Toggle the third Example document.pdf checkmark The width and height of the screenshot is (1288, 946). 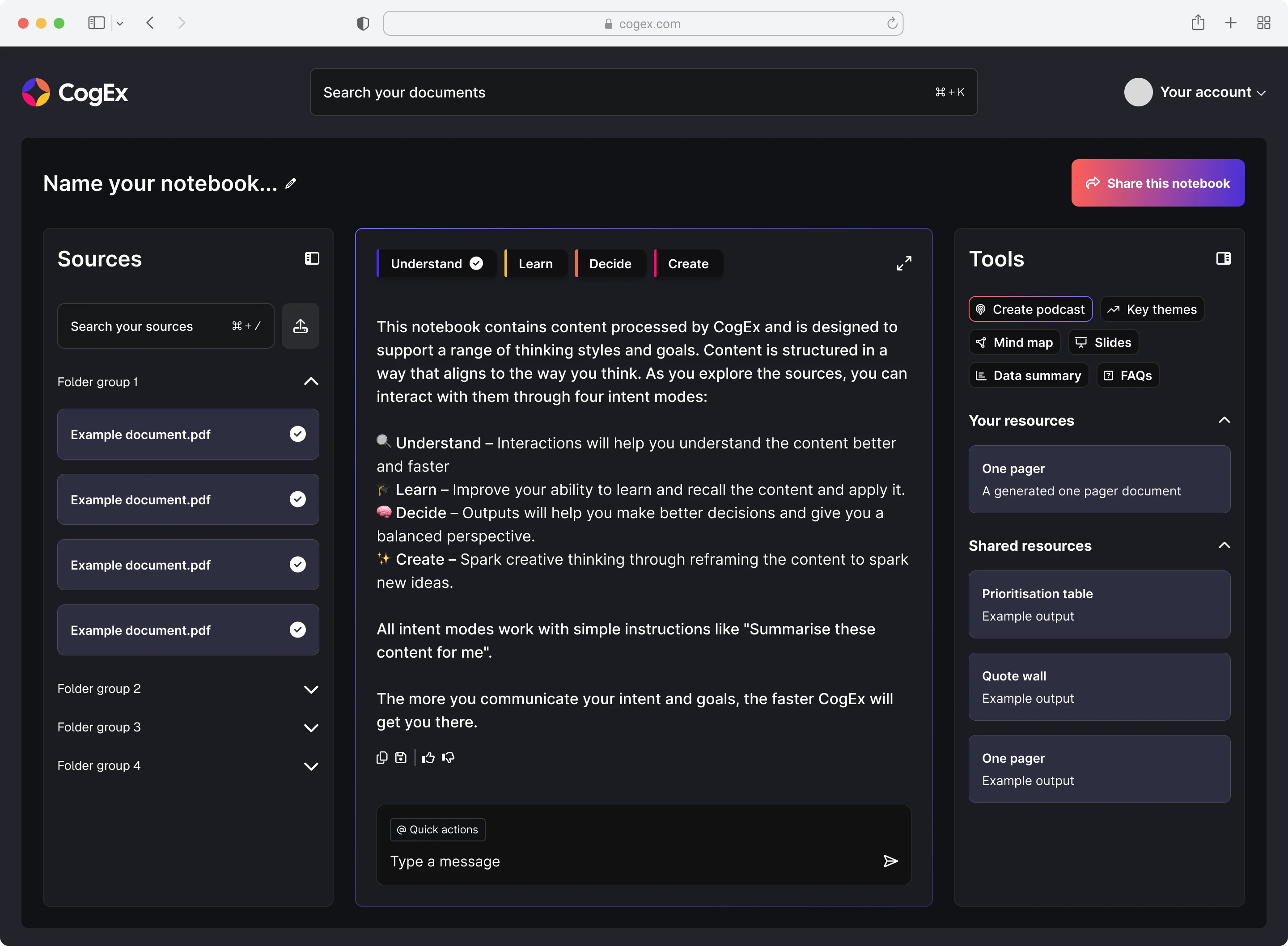click(297, 565)
